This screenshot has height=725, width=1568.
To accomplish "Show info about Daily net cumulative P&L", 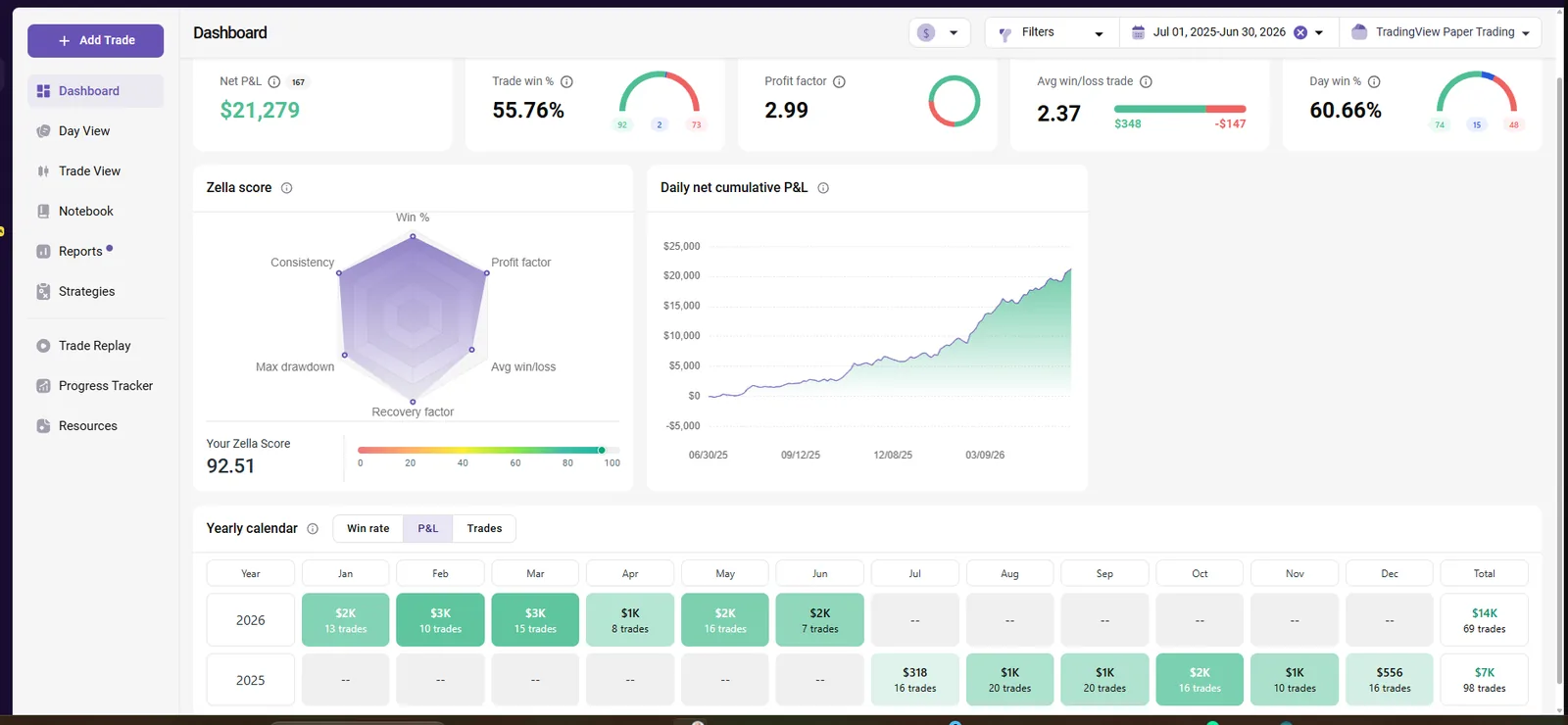I will point(823,188).
